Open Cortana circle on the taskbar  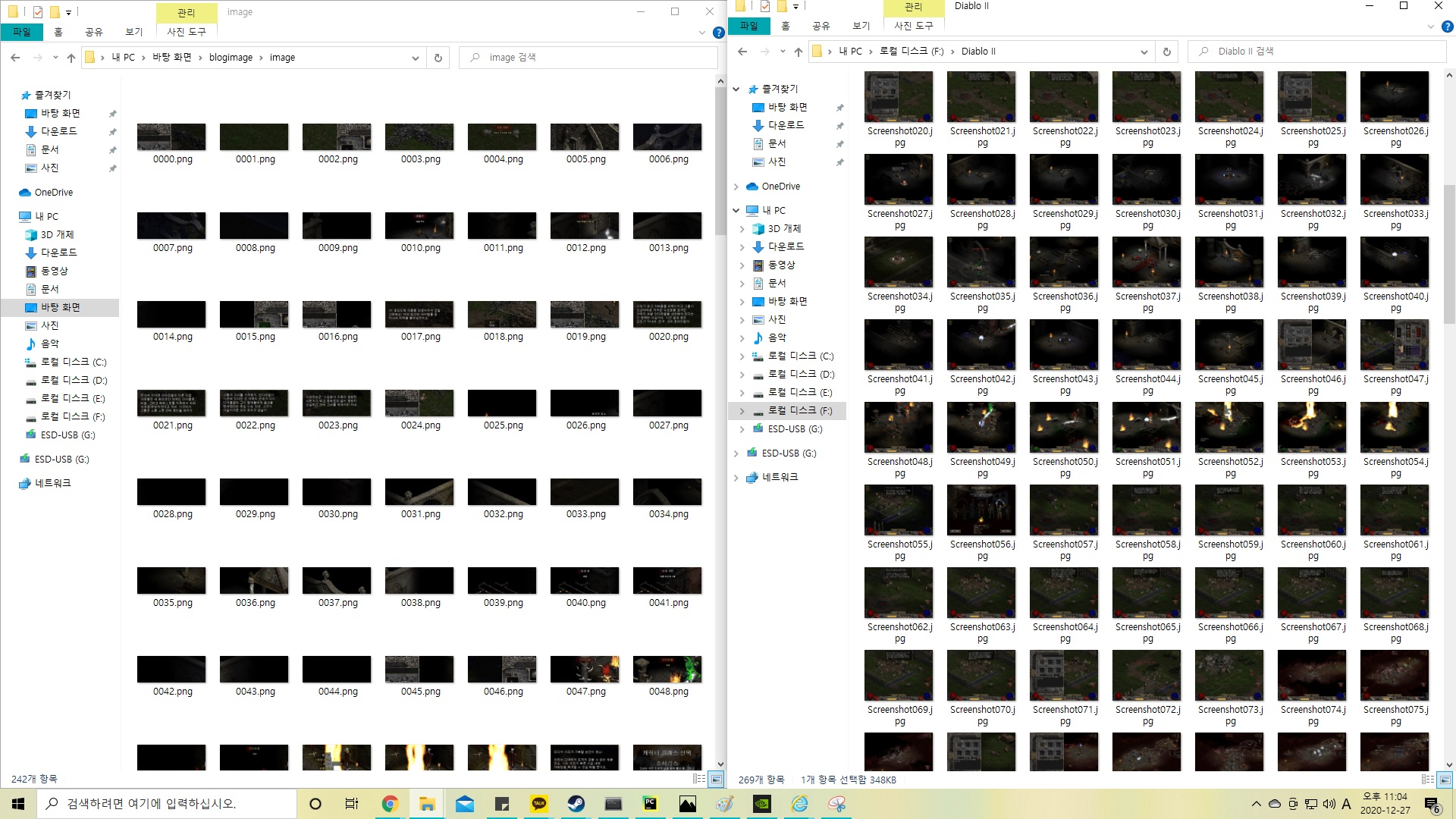315,804
